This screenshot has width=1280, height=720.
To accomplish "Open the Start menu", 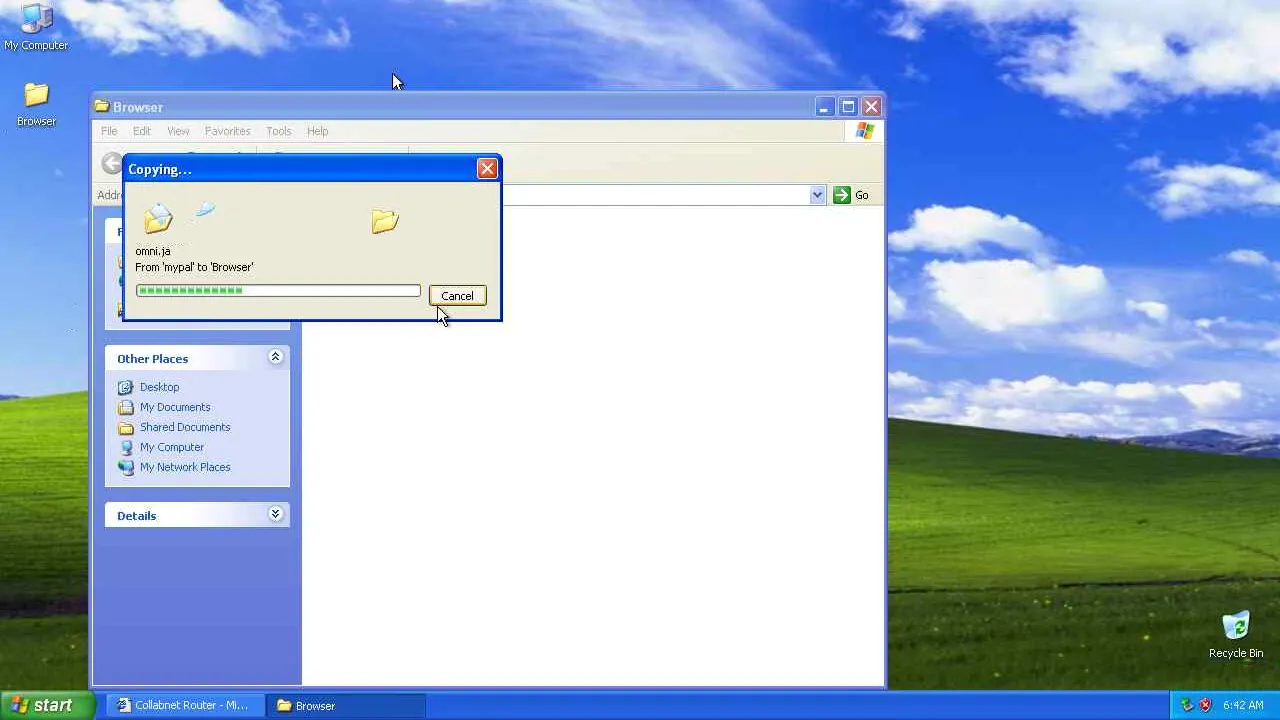I will click(47, 705).
